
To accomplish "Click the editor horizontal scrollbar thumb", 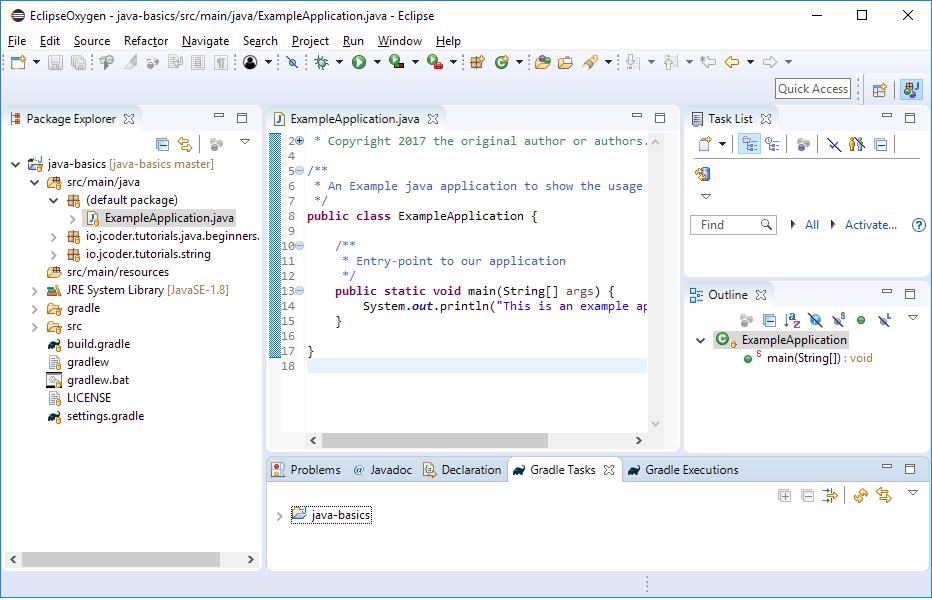I will click(434, 441).
